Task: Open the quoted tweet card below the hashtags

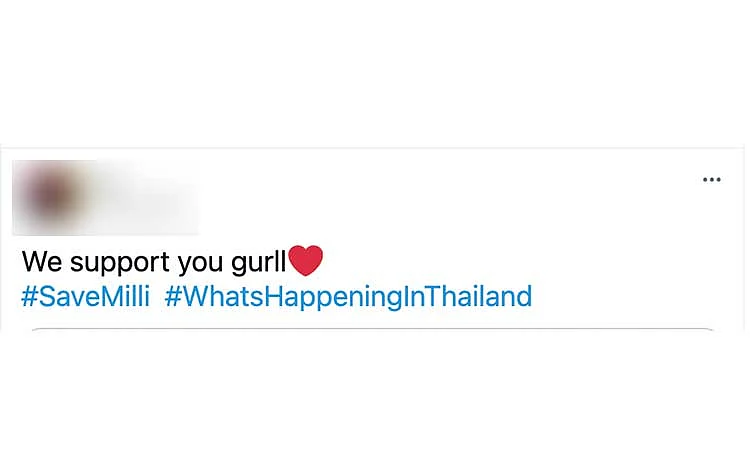Action: coord(373,330)
